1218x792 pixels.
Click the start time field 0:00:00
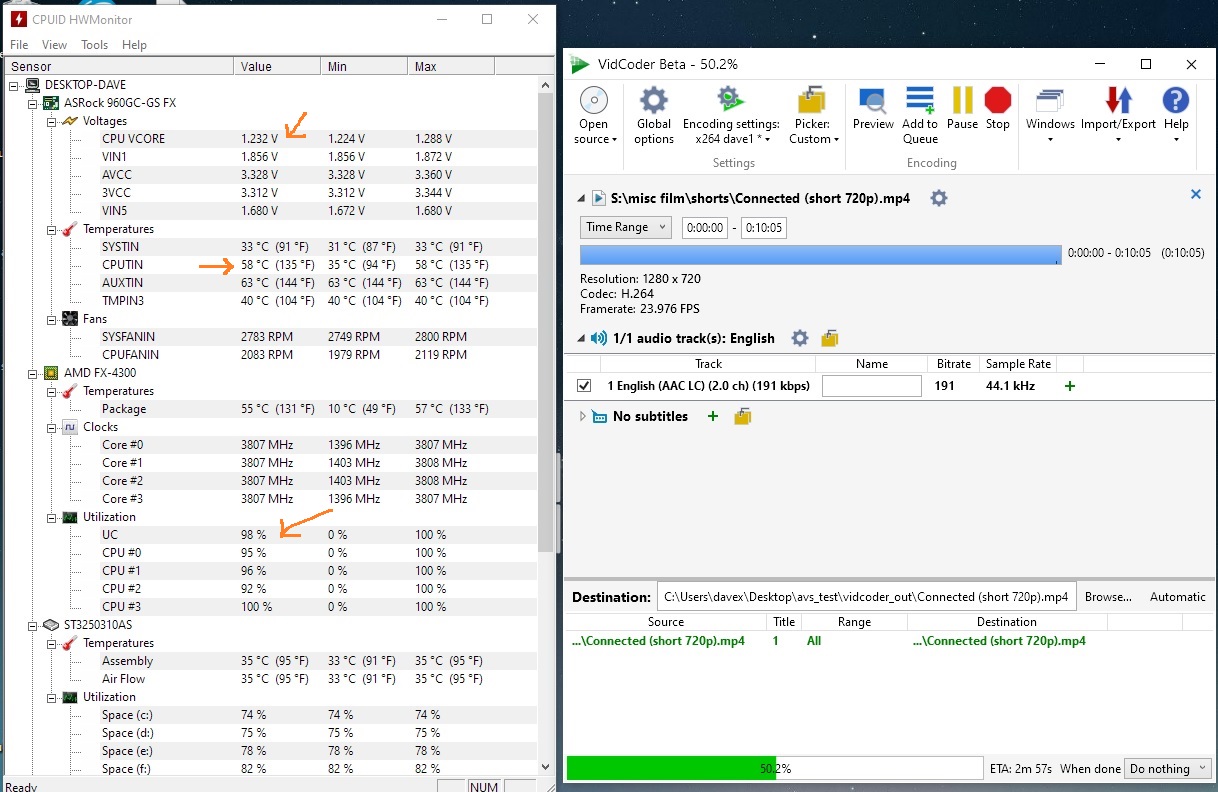[704, 228]
